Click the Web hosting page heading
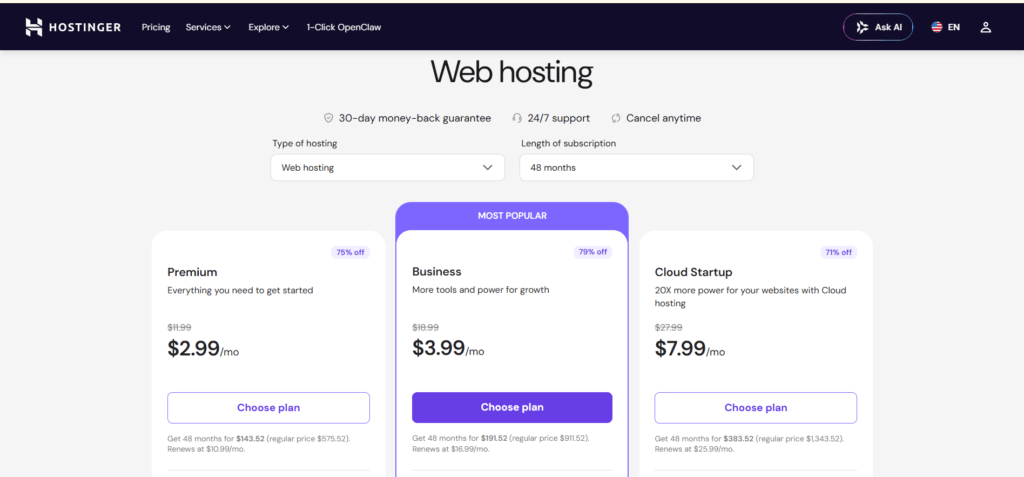The image size is (1024, 477). click(x=511, y=73)
